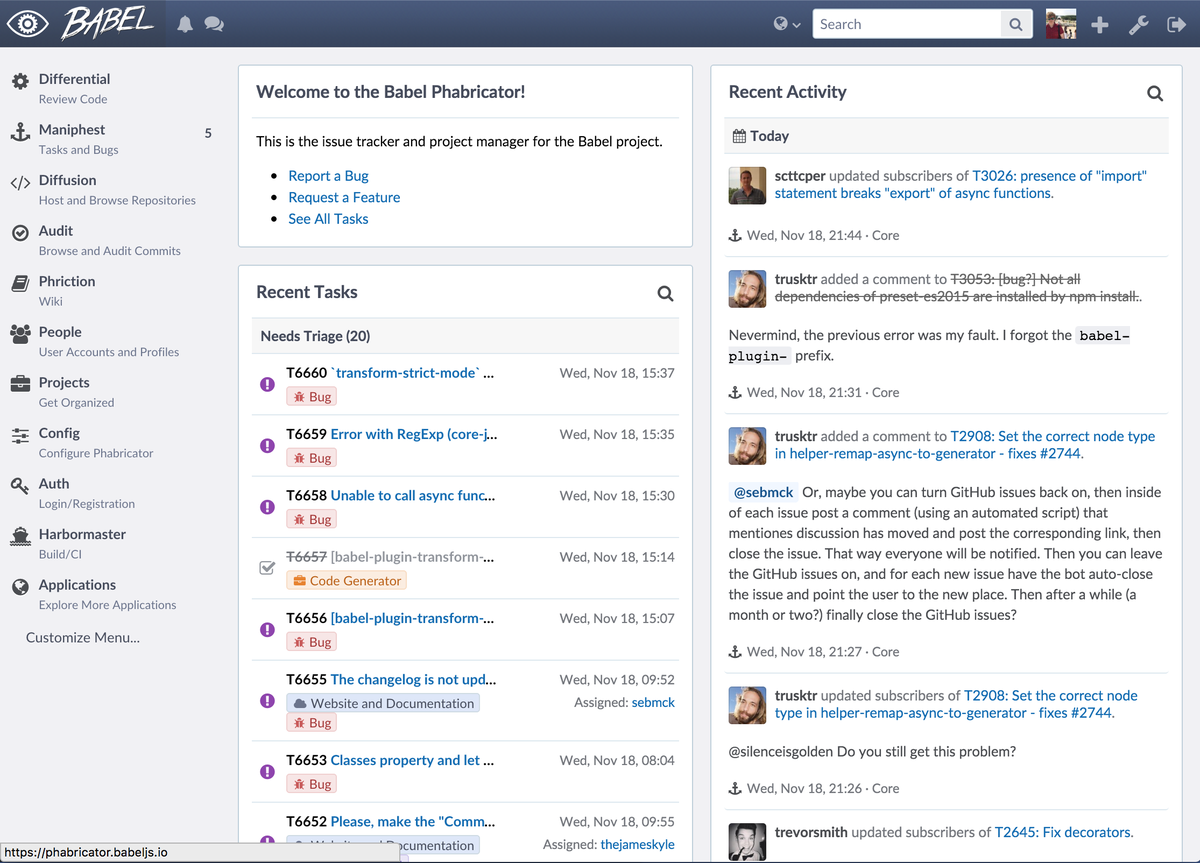Click assignee thejameskyle link

click(637, 844)
